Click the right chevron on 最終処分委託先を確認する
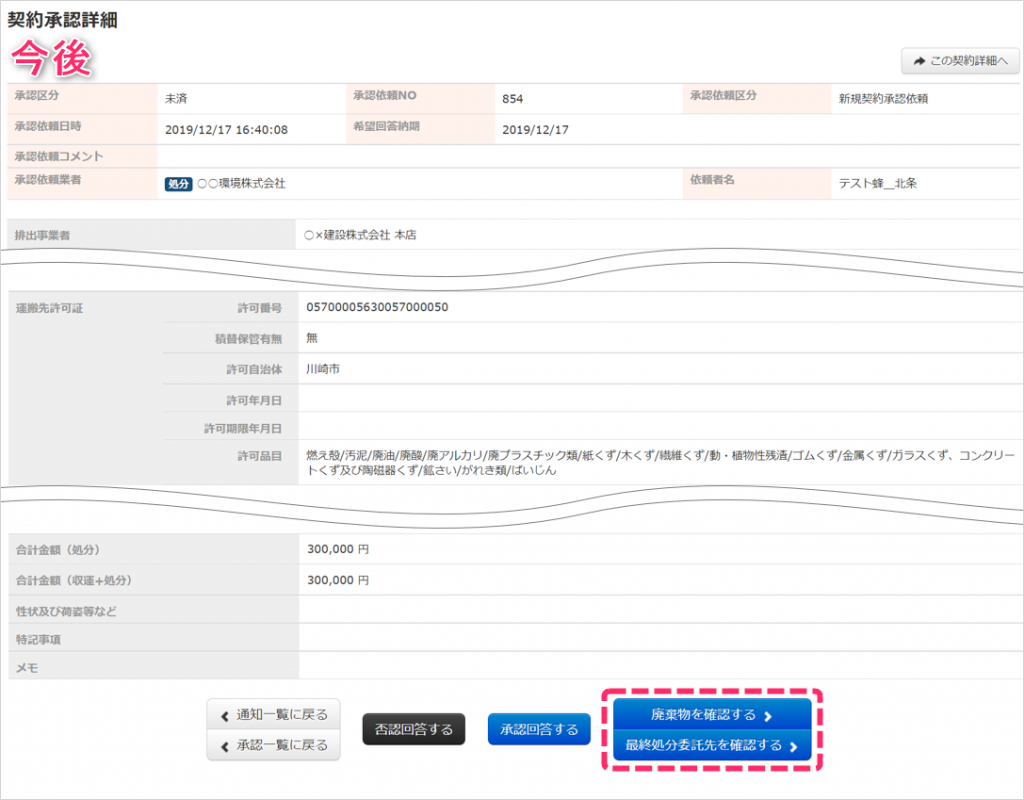1024x800 pixels. [x=793, y=746]
